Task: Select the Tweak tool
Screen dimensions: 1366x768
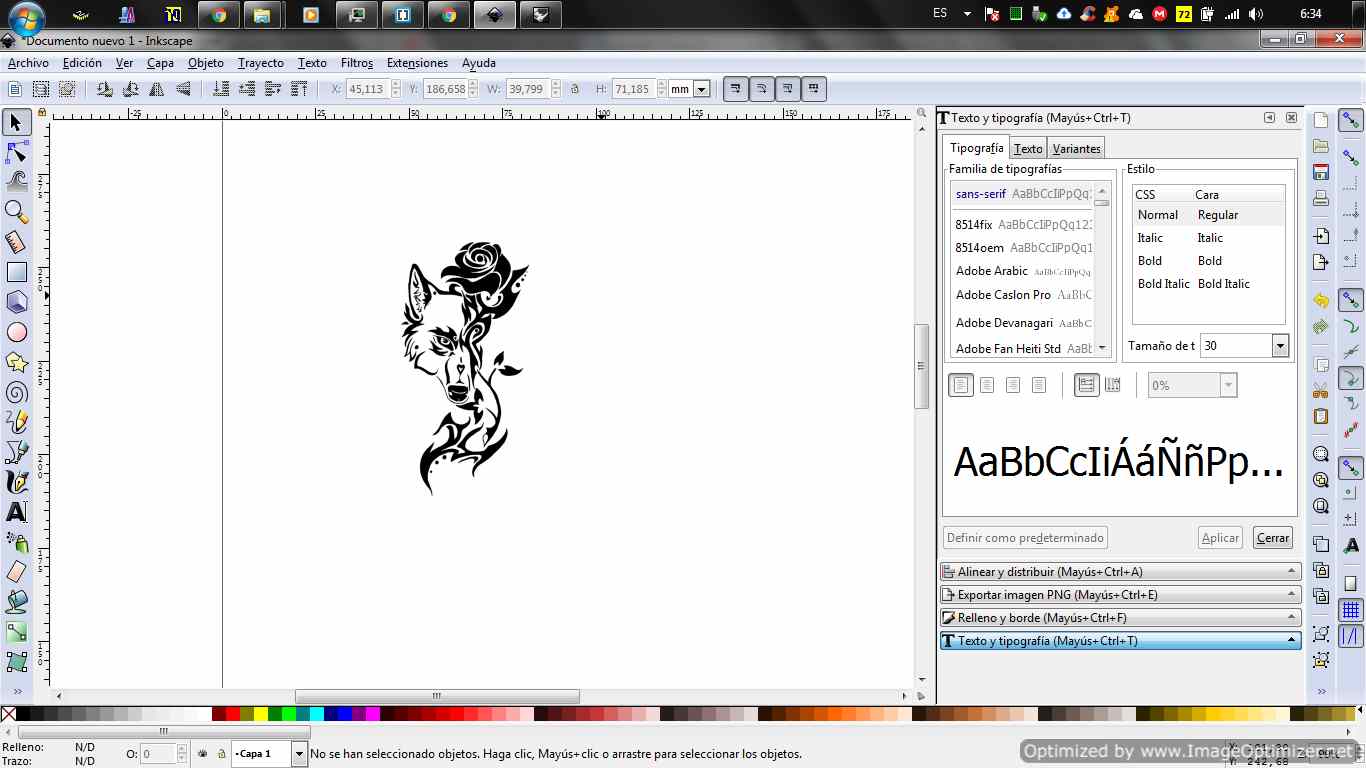Action: pos(16,182)
